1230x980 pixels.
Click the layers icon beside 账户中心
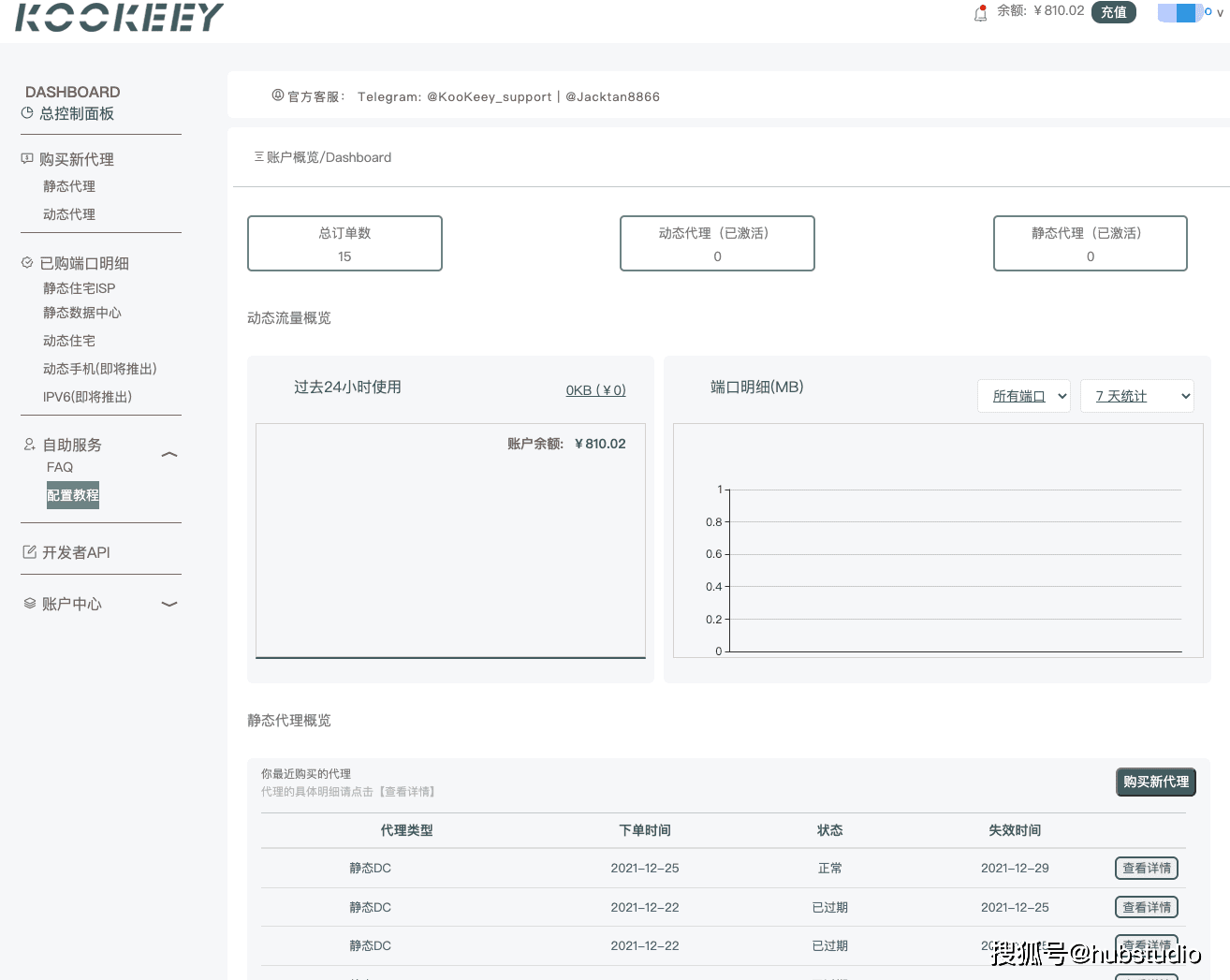coord(28,603)
